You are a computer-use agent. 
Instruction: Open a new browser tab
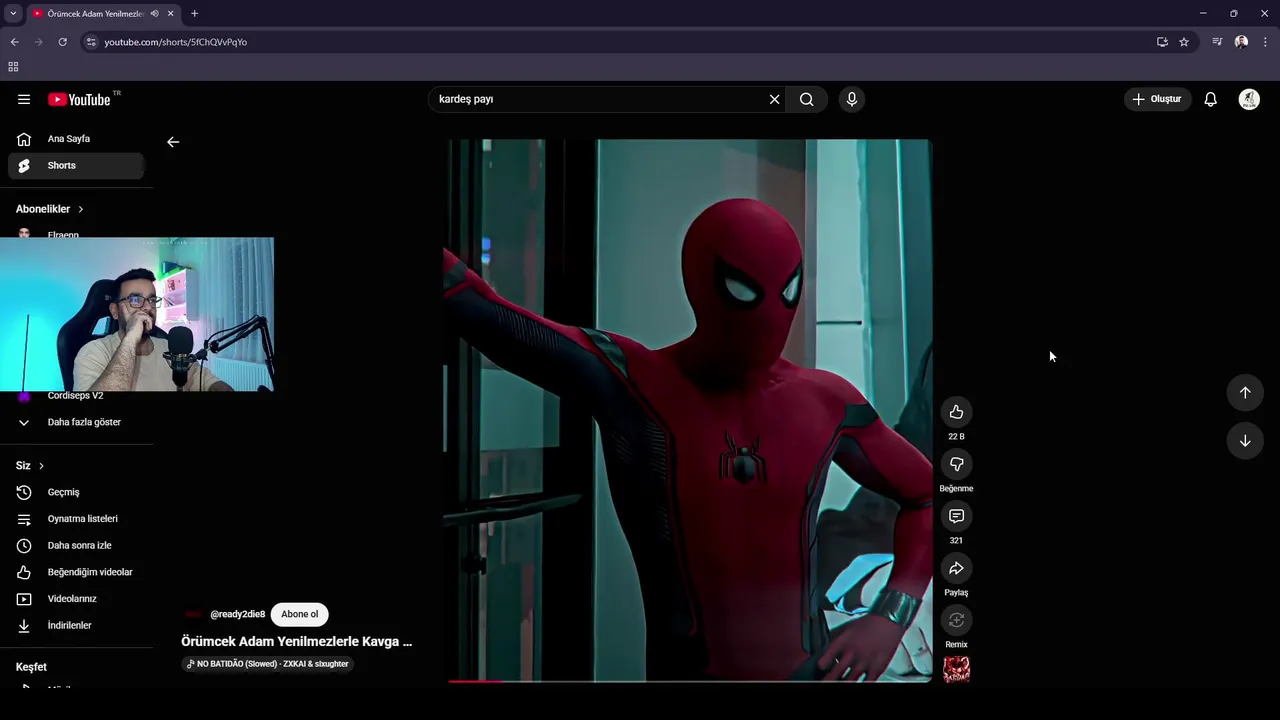pos(194,13)
